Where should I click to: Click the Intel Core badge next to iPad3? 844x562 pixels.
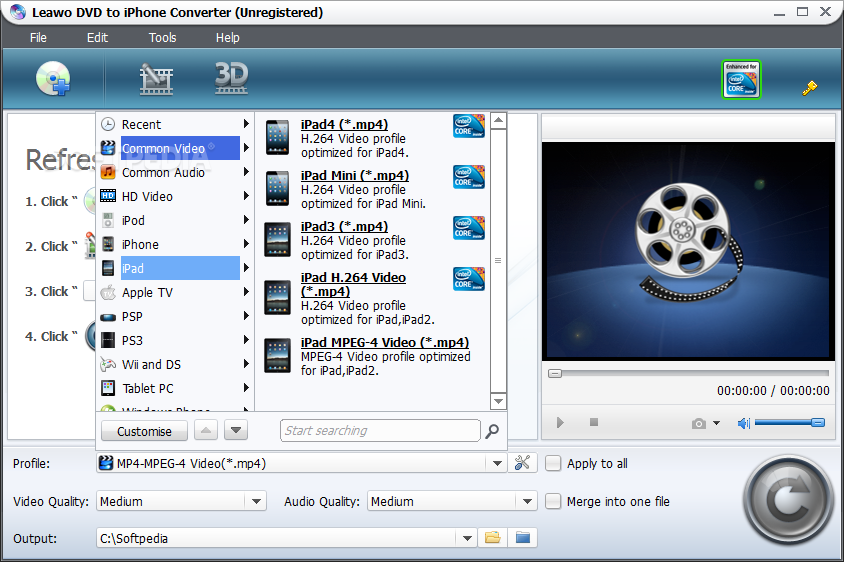point(469,228)
